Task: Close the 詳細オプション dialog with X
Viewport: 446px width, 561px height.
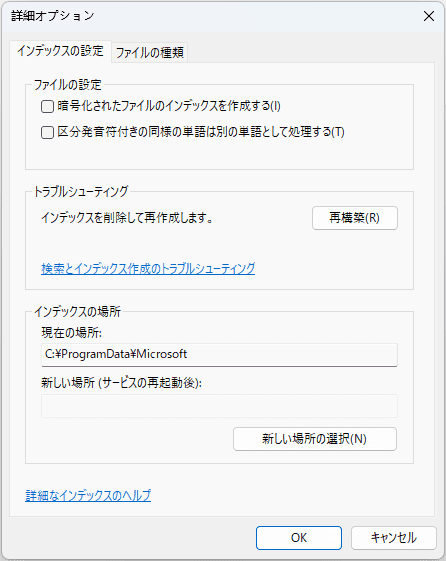Action: [428, 16]
